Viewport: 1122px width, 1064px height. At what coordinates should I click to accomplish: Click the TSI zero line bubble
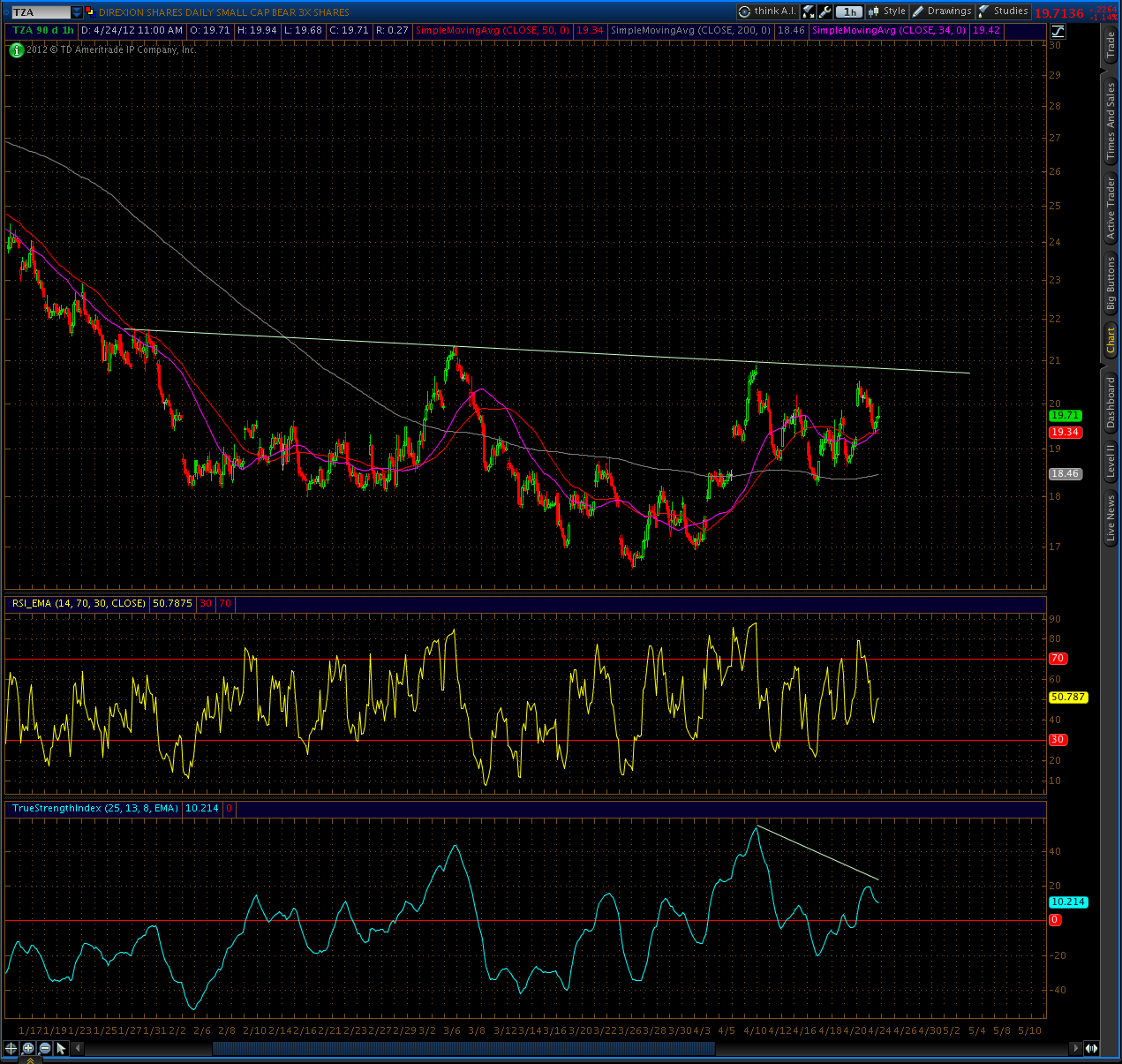(x=1055, y=920)
